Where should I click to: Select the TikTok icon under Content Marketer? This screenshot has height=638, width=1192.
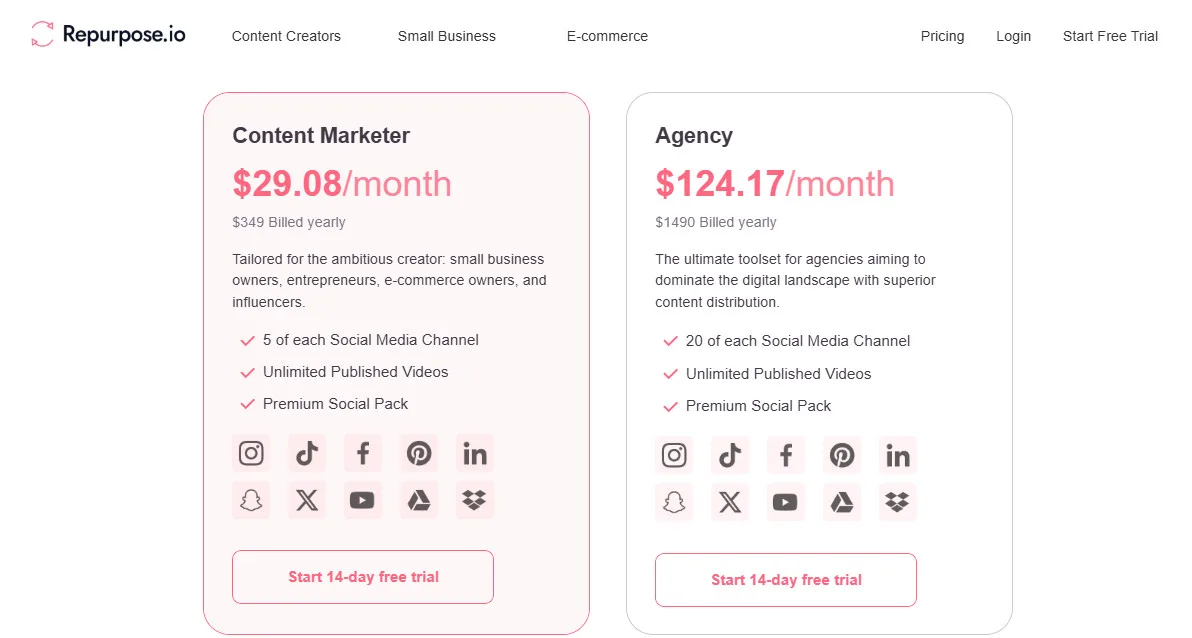(x=307, y=453)
